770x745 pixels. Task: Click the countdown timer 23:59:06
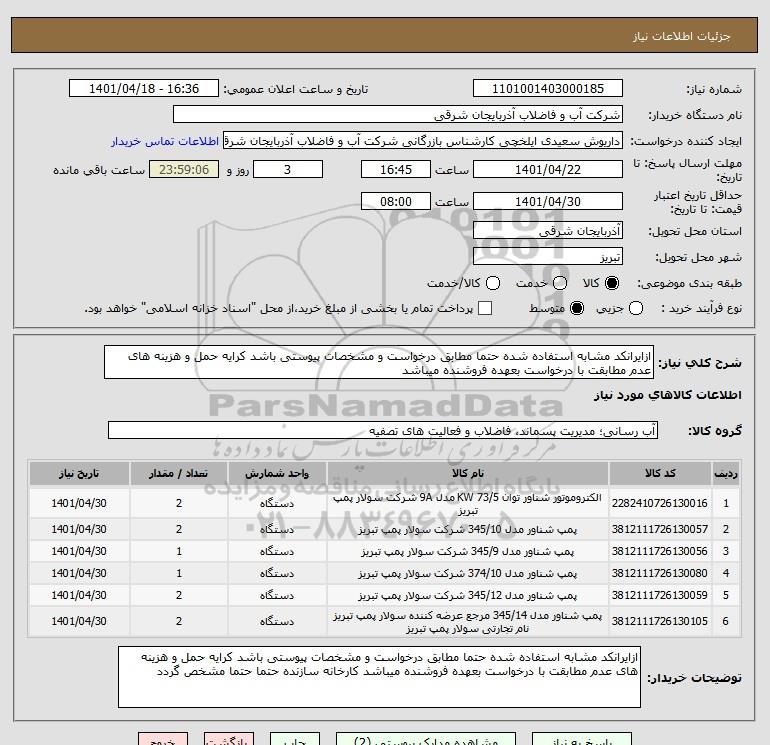point(184,169)
